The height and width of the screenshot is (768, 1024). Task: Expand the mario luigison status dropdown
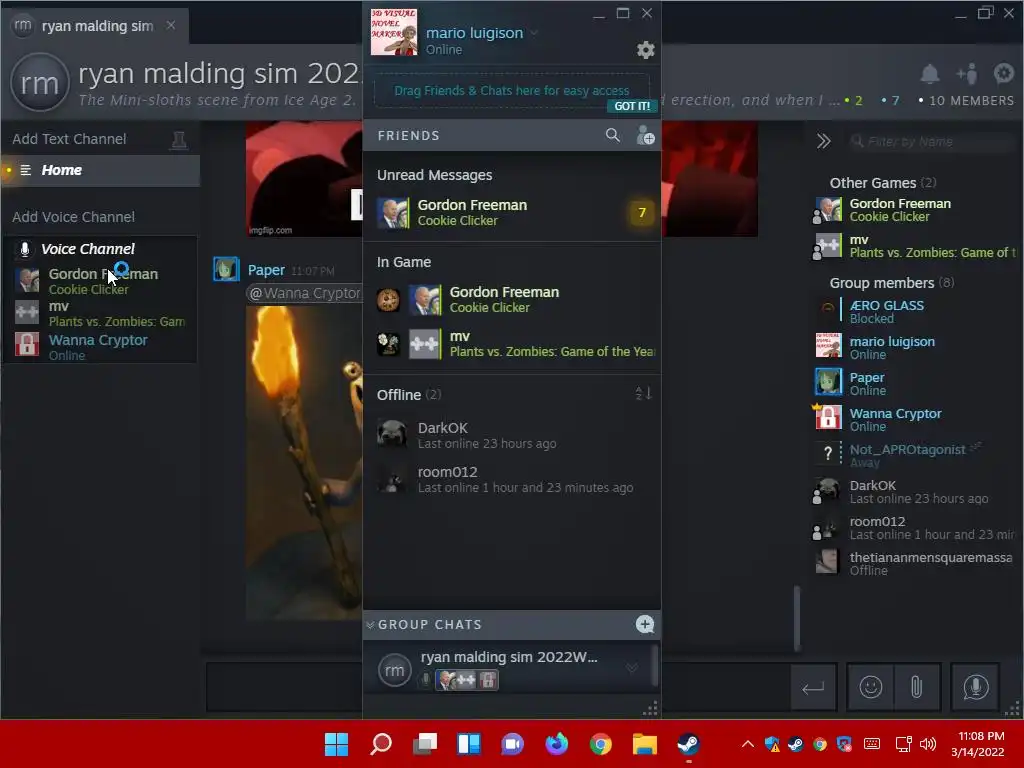pos(534,33)
